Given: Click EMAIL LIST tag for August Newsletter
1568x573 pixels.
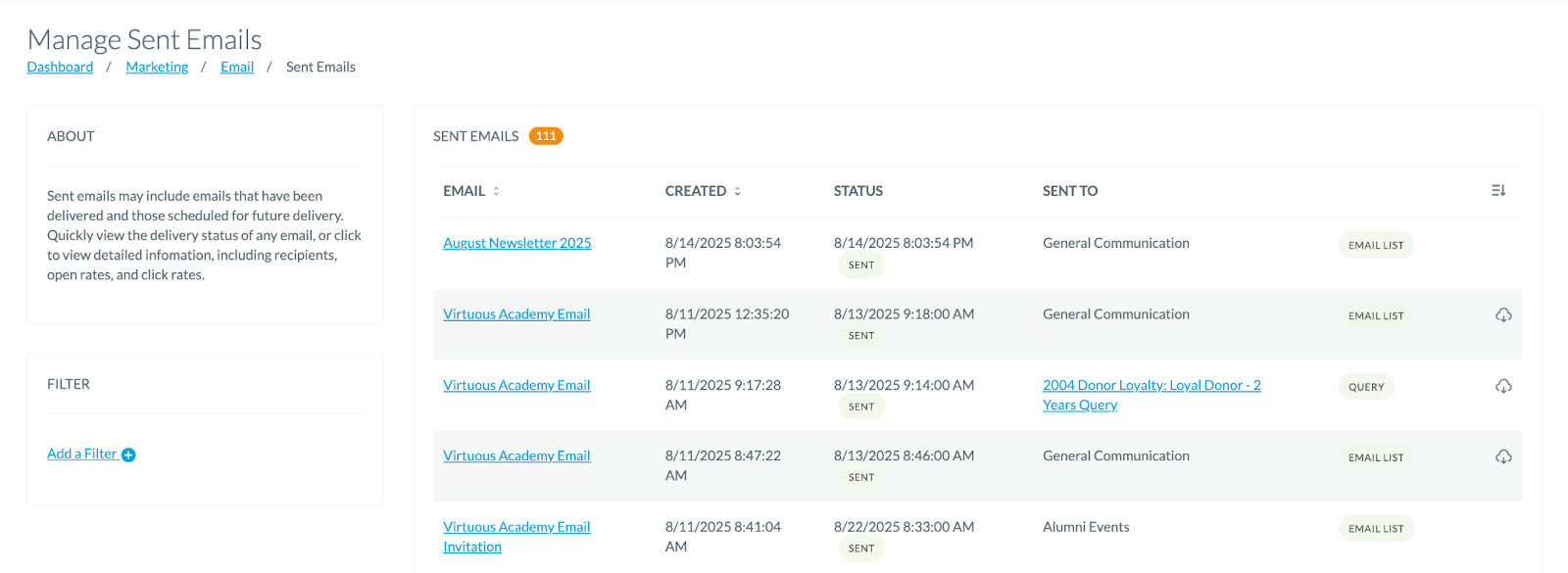Looking at the screenshot, I should click(x=1376, y=245).
